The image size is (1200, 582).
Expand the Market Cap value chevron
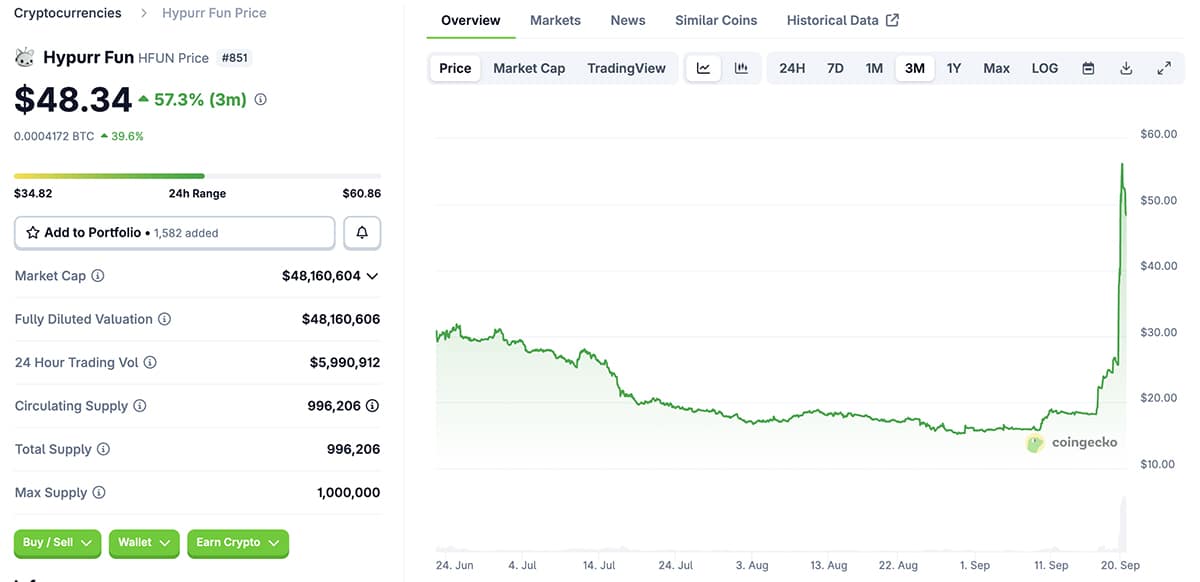tap(373, 276)
